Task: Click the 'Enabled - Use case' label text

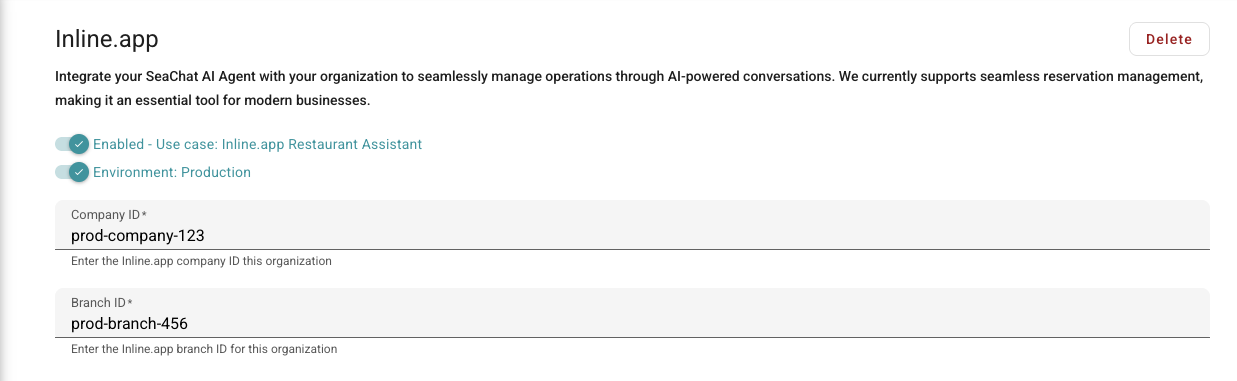Action: (x=257, y=144)
